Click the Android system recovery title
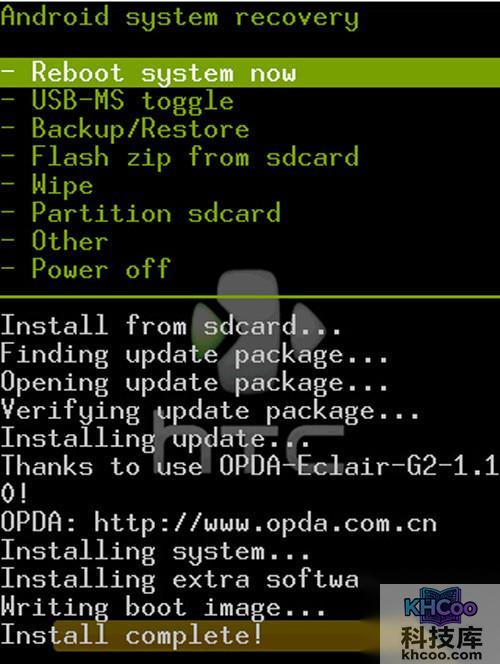The image size is (500, 664). coord(180,17)
